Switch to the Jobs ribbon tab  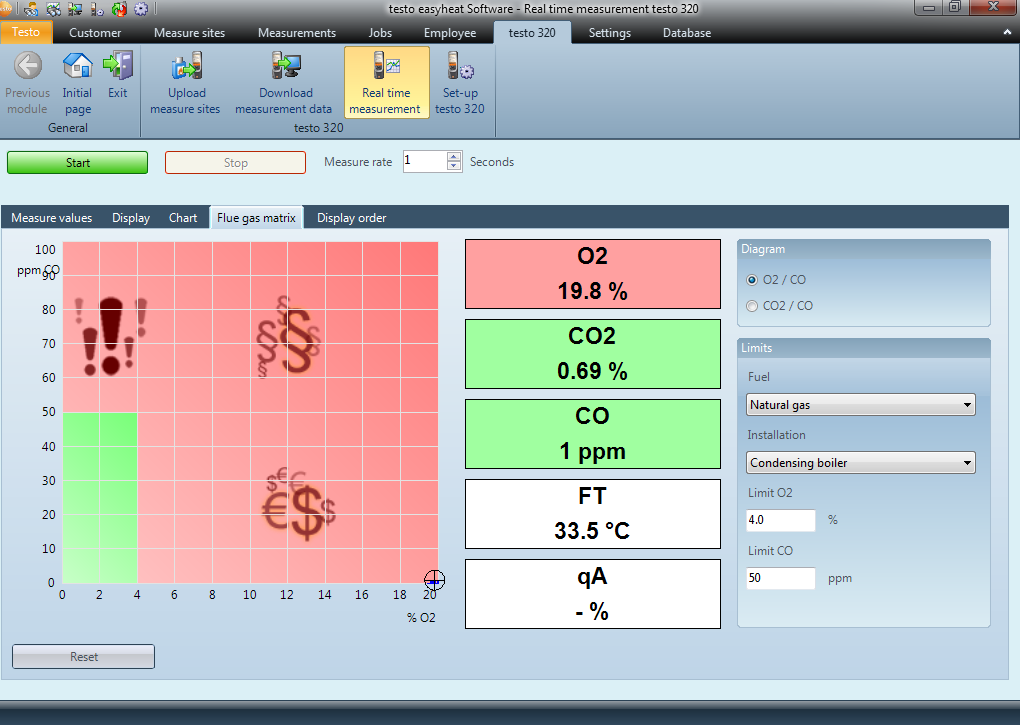(380, 33)
